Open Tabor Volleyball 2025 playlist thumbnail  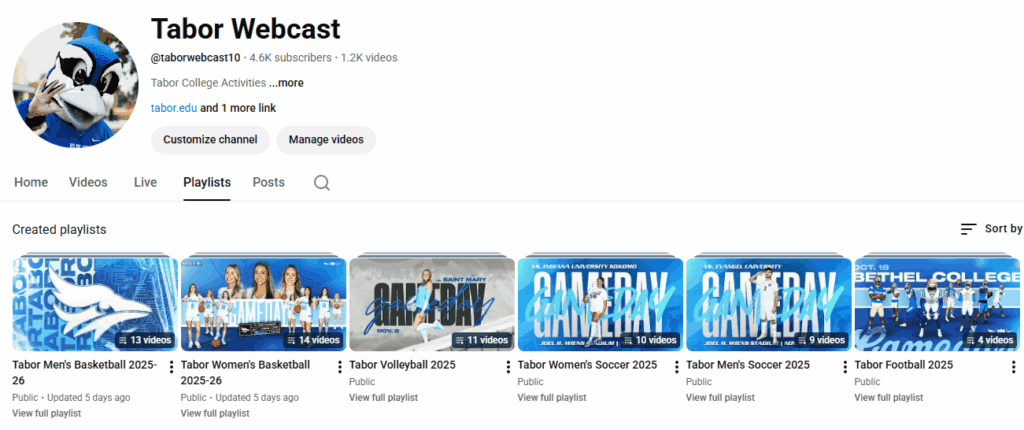[x=432, y=305]
